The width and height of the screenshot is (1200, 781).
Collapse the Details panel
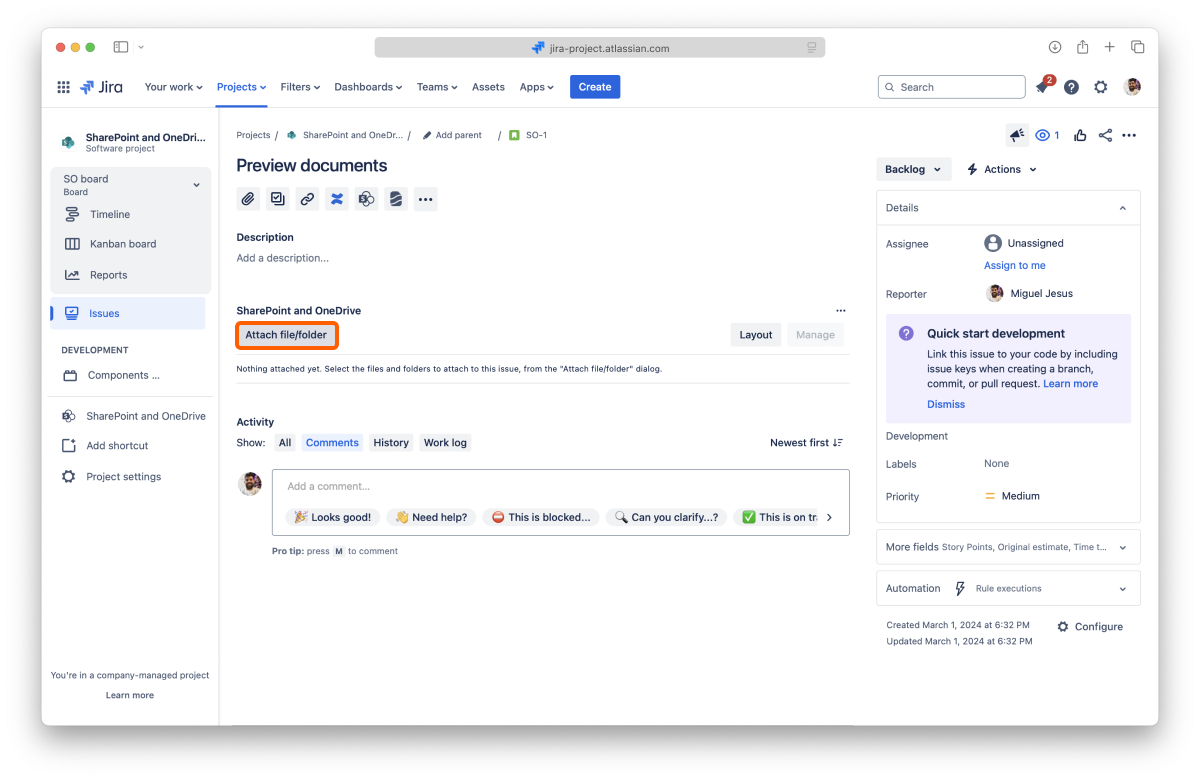point(1122,208)
